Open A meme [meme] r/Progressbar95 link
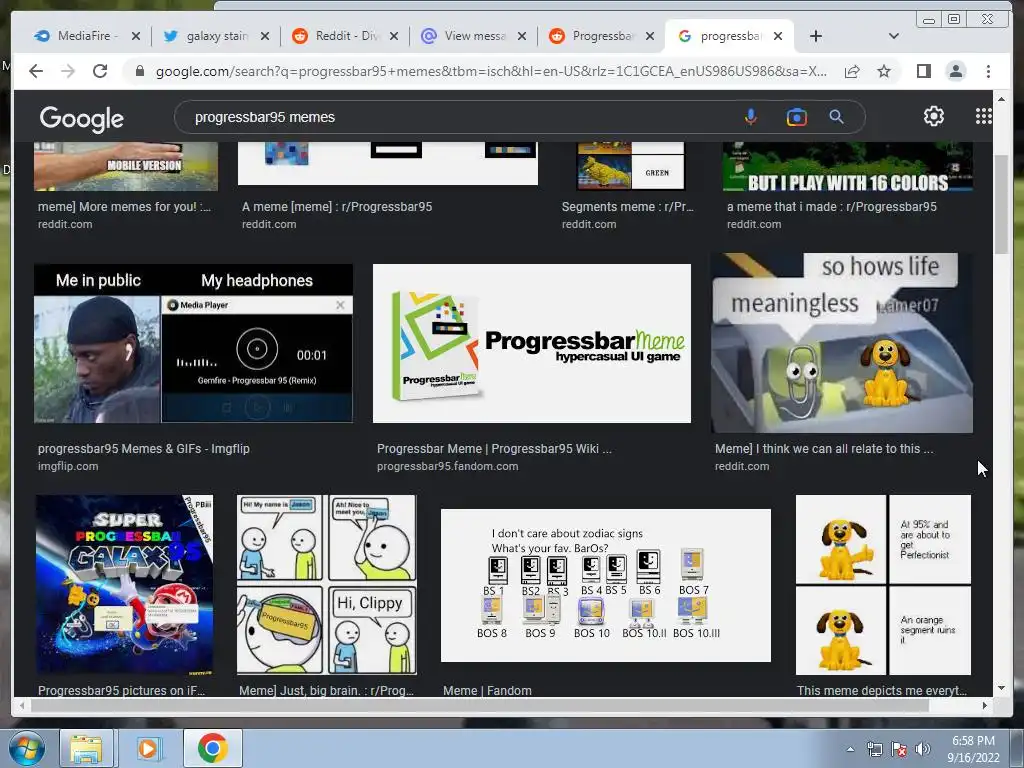This screenshot has width=1024, height=768. [x=337, y=206]
